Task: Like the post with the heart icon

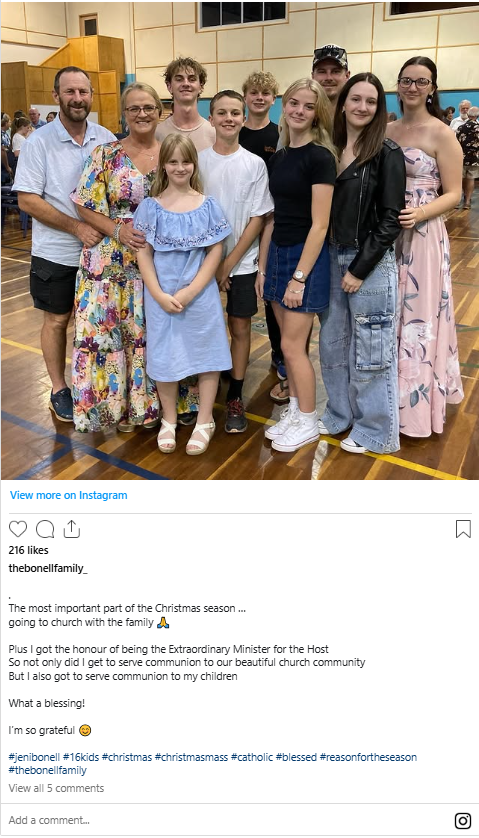Action: coord(18,529)
